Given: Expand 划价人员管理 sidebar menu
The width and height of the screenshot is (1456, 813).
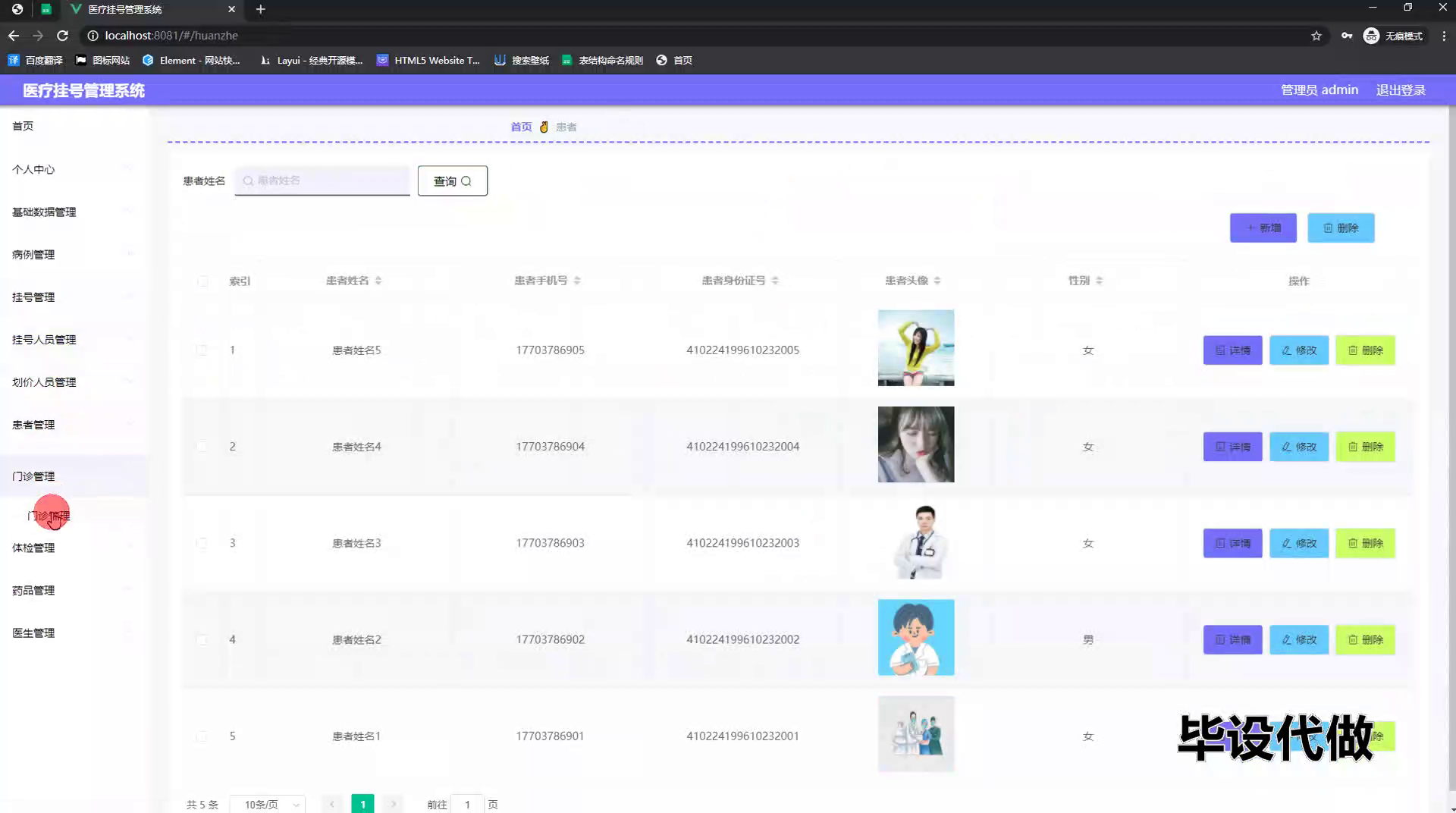Looking at the screenshot, I should pyautogui.click(x=74, y=381).
